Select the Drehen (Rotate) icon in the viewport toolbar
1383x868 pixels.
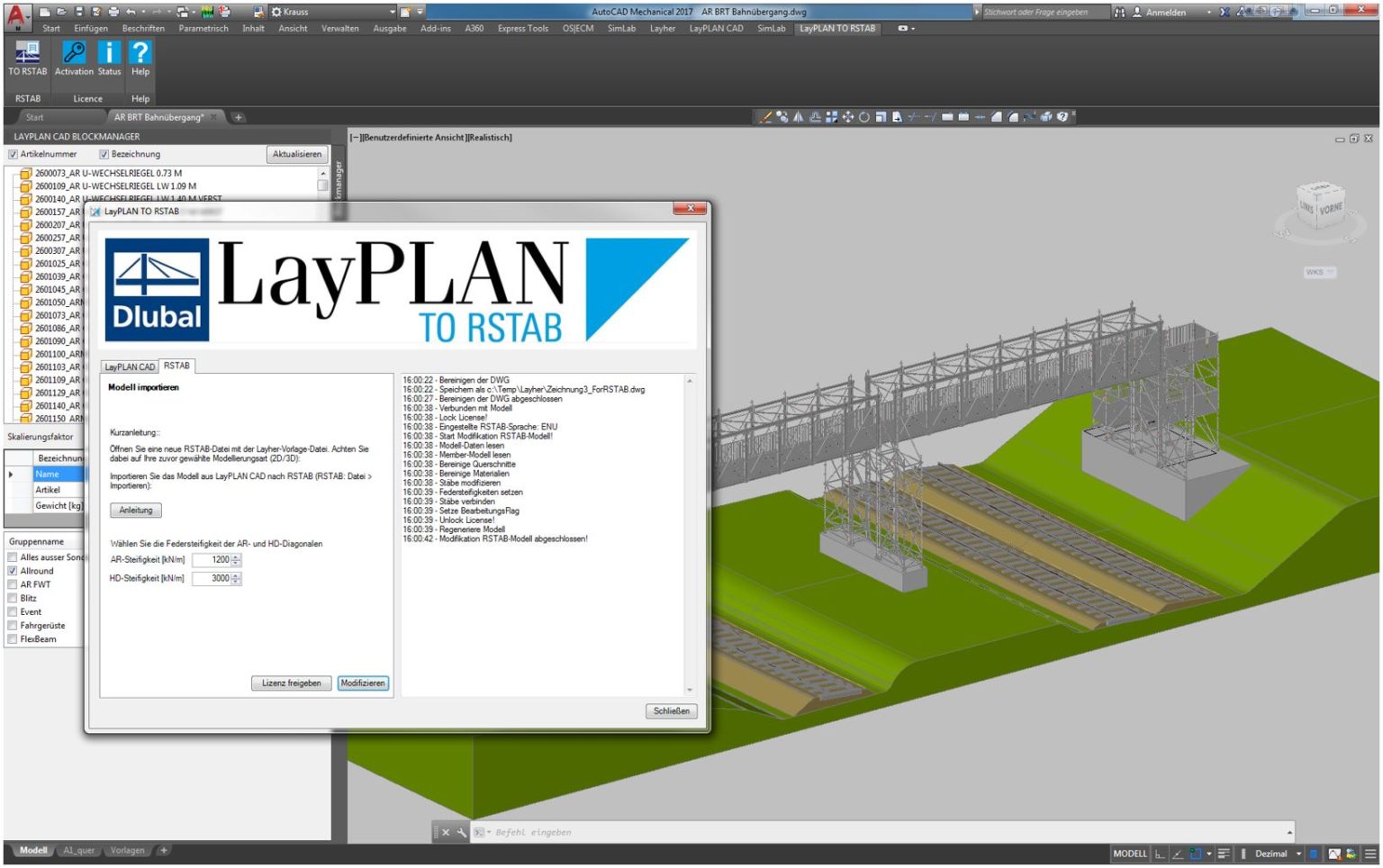point(863,116)
